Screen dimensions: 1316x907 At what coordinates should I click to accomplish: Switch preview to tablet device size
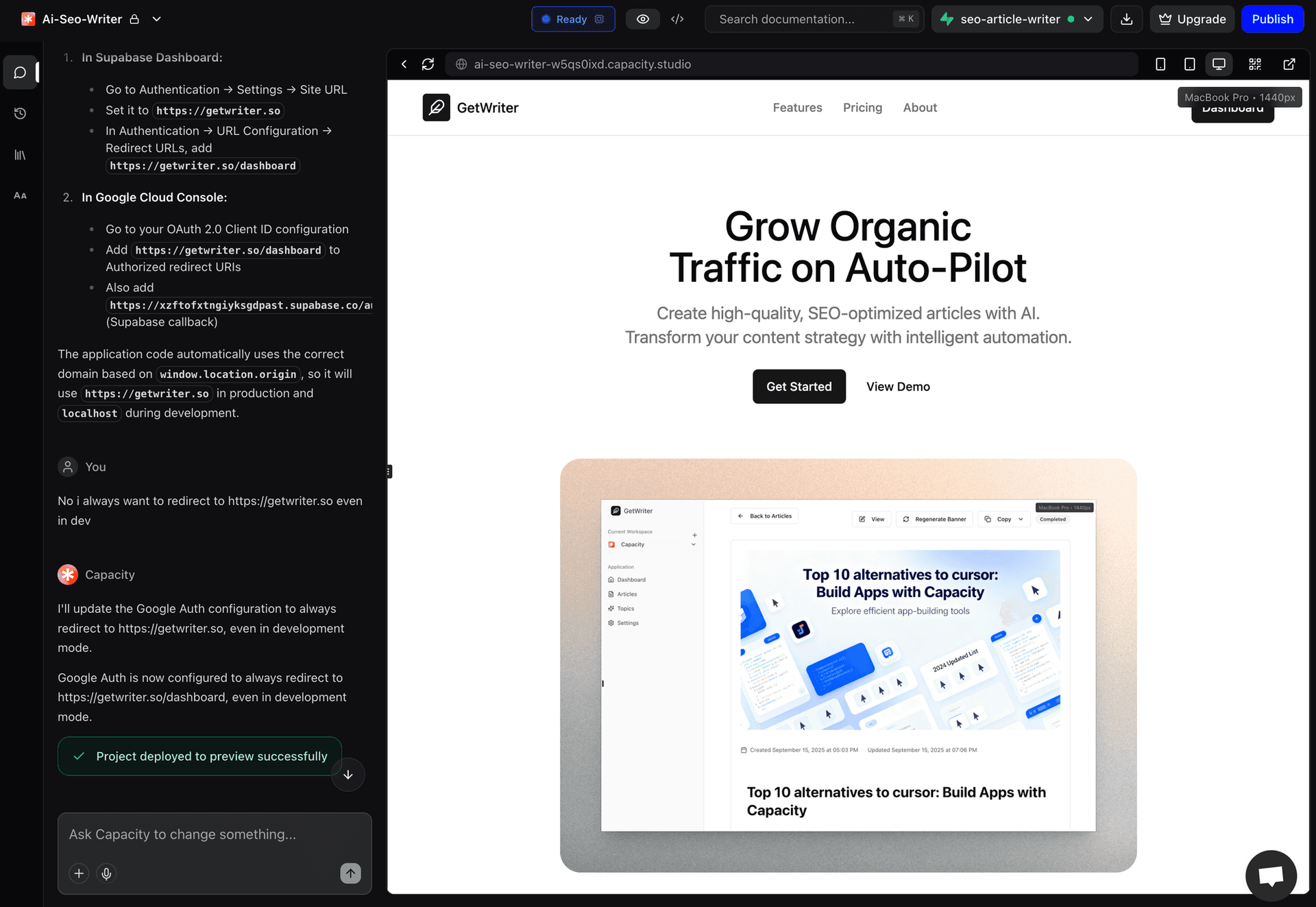point(1189,64)
